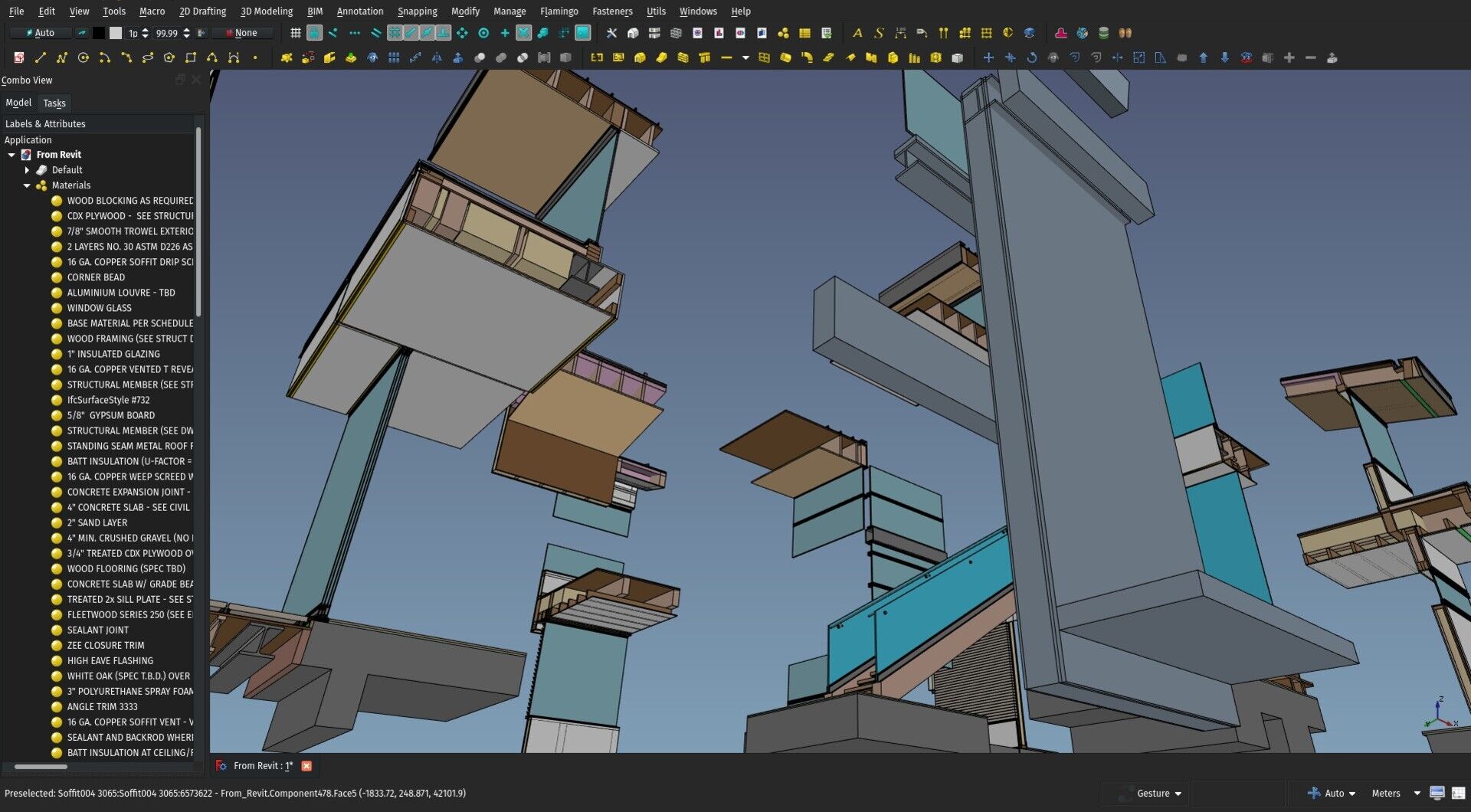Image resolution: width=1471 pixels, height=812 pixels.
Task: Open the Meters unit dropdown
Action: (1394, 793)
